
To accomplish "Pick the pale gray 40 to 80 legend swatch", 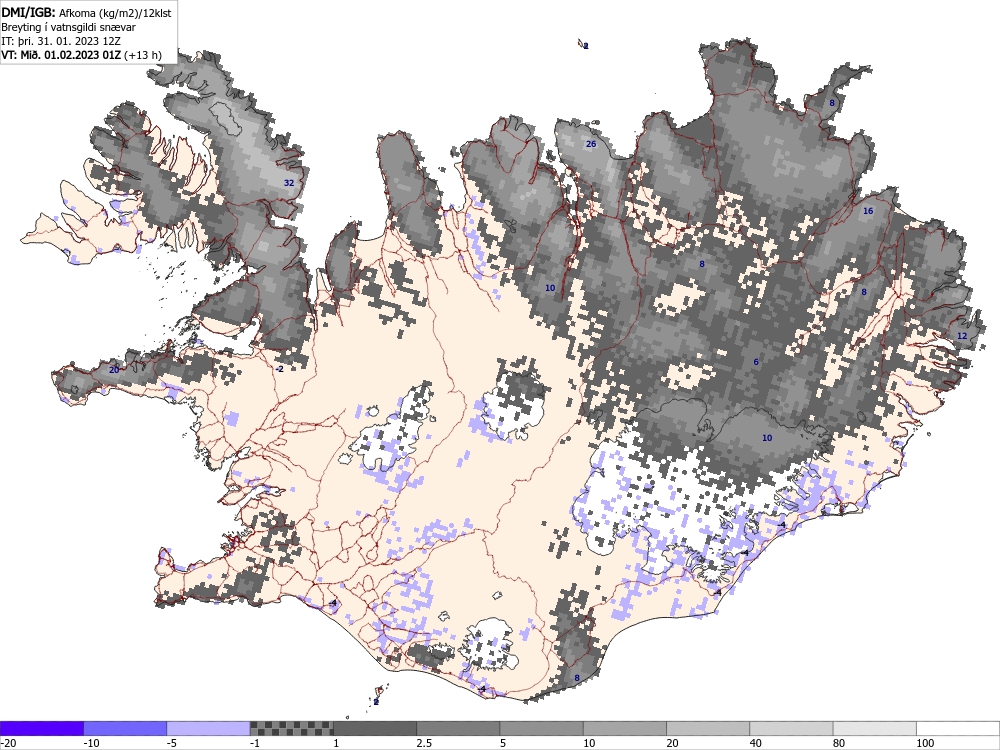I will pos(791,728).
